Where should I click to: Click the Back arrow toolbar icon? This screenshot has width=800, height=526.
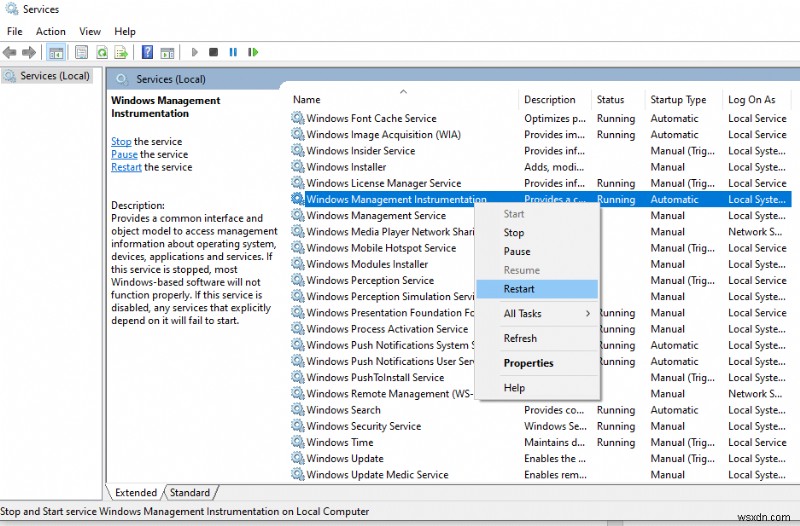(9, 52)
